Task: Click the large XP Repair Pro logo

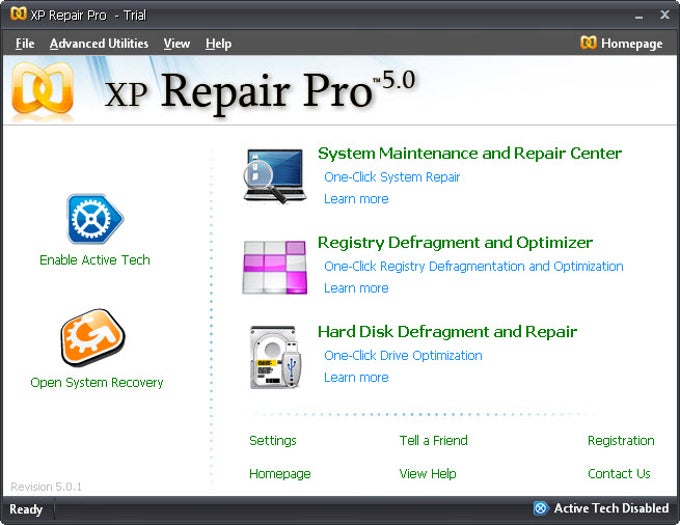Action: [x=42, y=91]
